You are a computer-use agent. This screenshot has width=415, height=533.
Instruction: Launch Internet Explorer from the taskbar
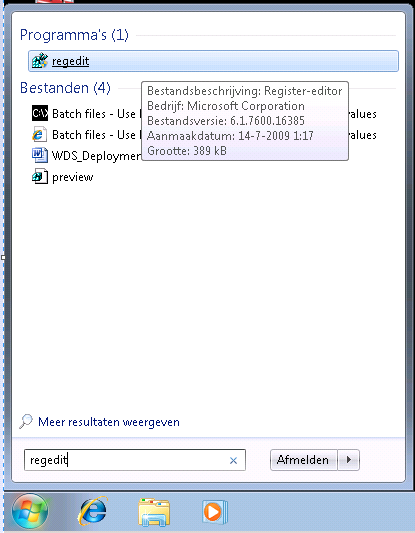[x=93, y=511]
